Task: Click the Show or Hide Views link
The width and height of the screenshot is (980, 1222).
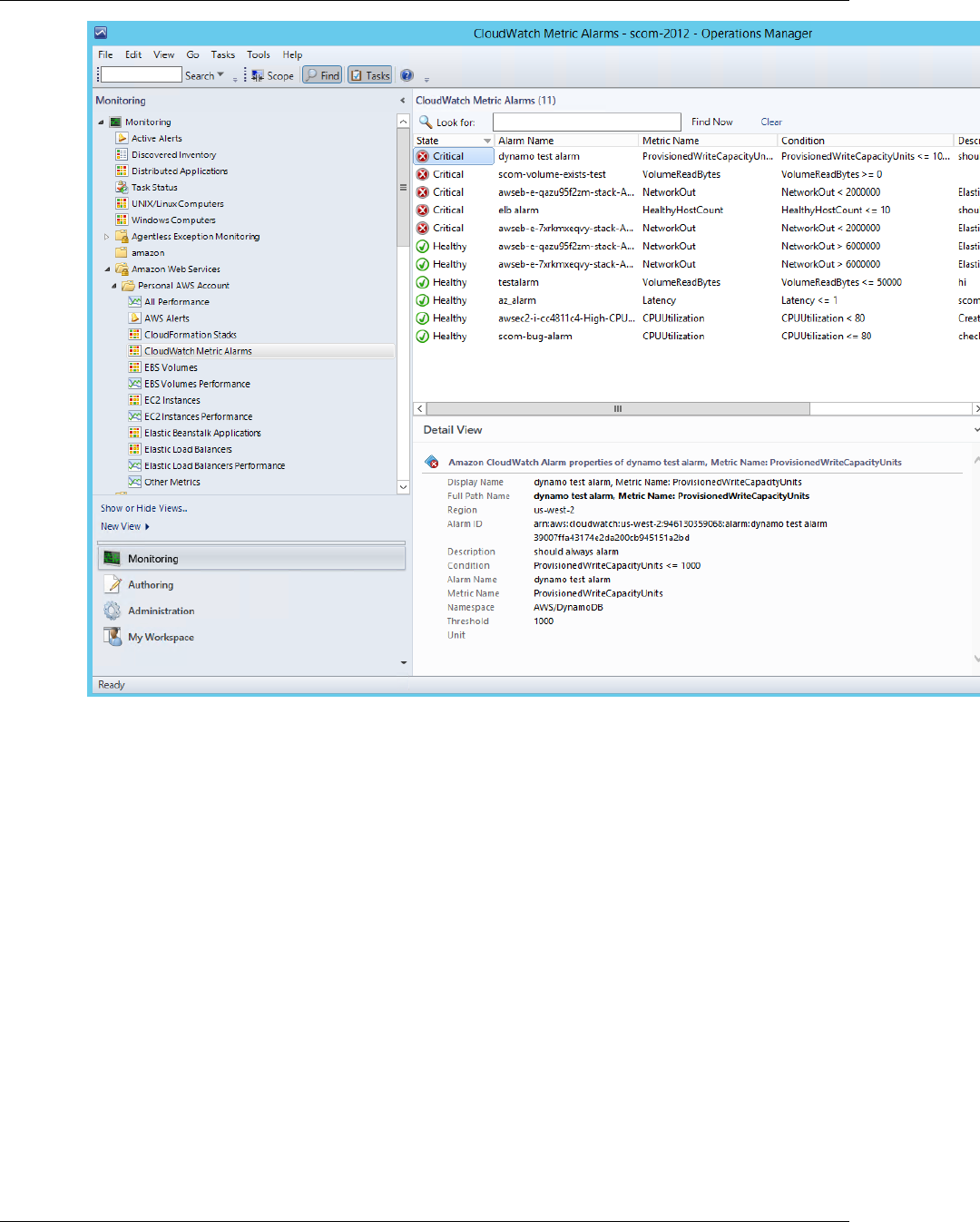Action: pos(144,508)
